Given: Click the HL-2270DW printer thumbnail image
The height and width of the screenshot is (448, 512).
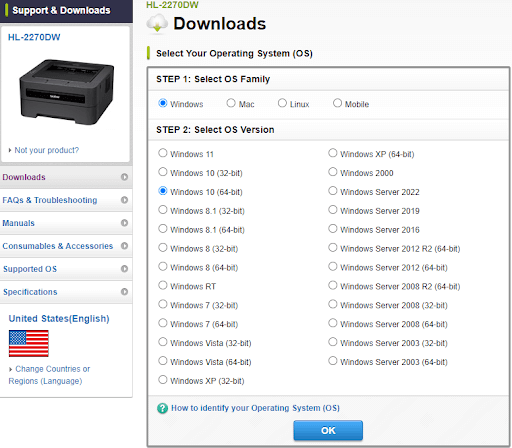Looking at the screenshot, I should click(x=67, y=92).
